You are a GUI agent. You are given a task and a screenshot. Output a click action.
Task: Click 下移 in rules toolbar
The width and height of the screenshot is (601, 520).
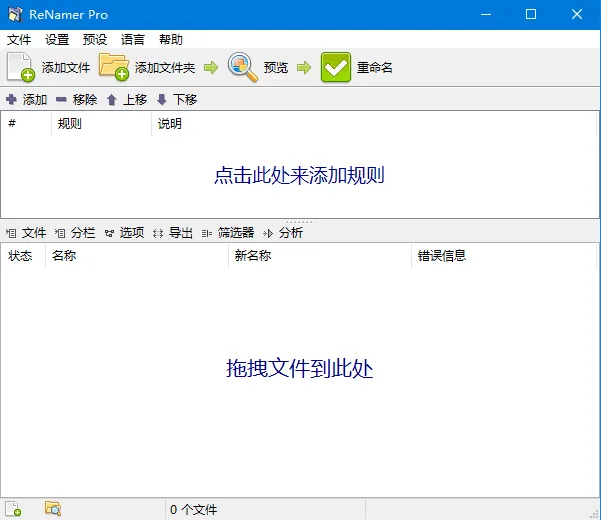185,100
